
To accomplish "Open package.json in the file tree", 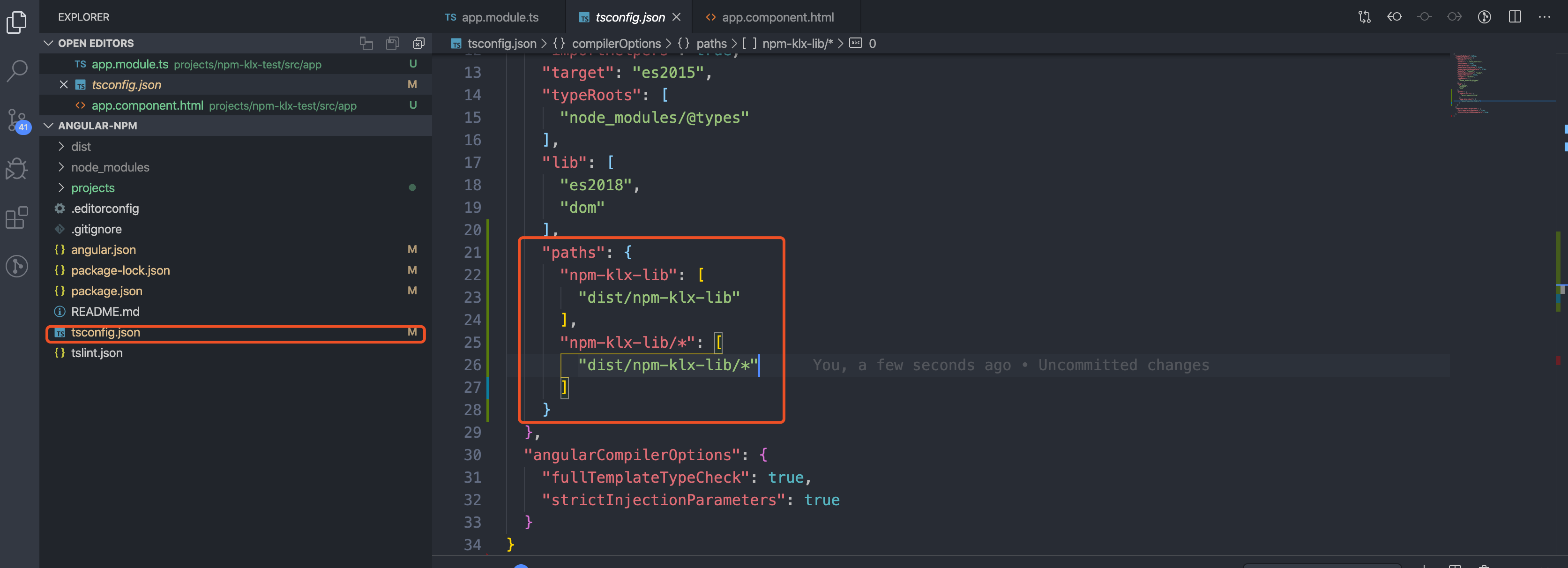I will click(235, 291).
